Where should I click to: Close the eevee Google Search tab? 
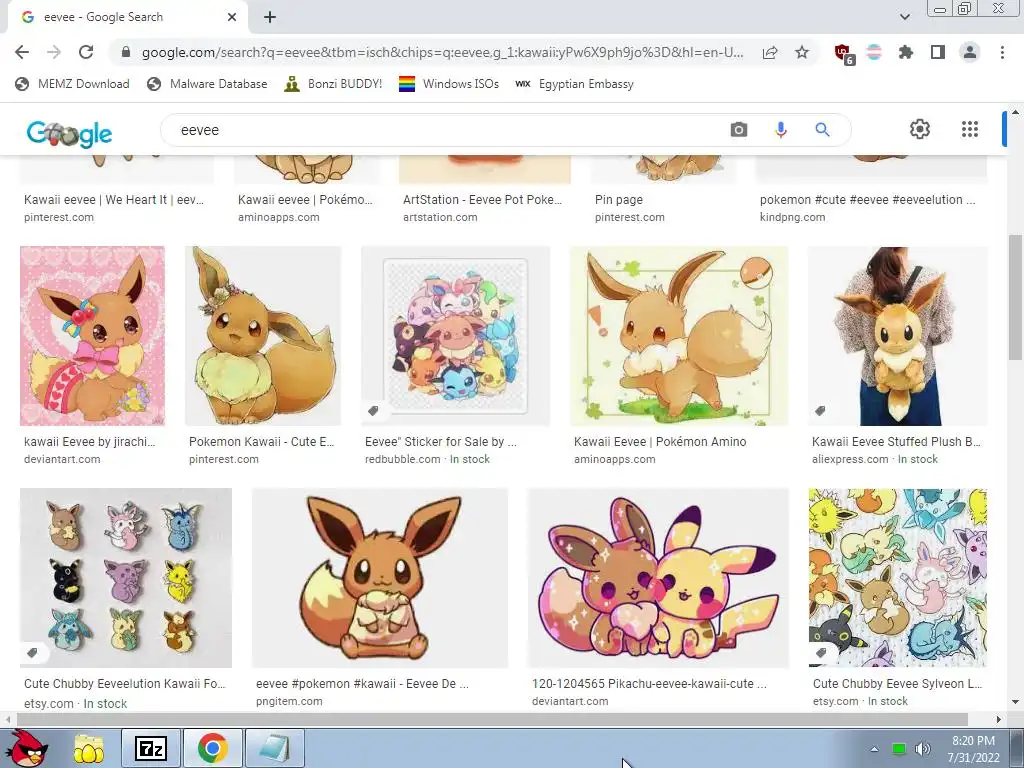(232, 17)
